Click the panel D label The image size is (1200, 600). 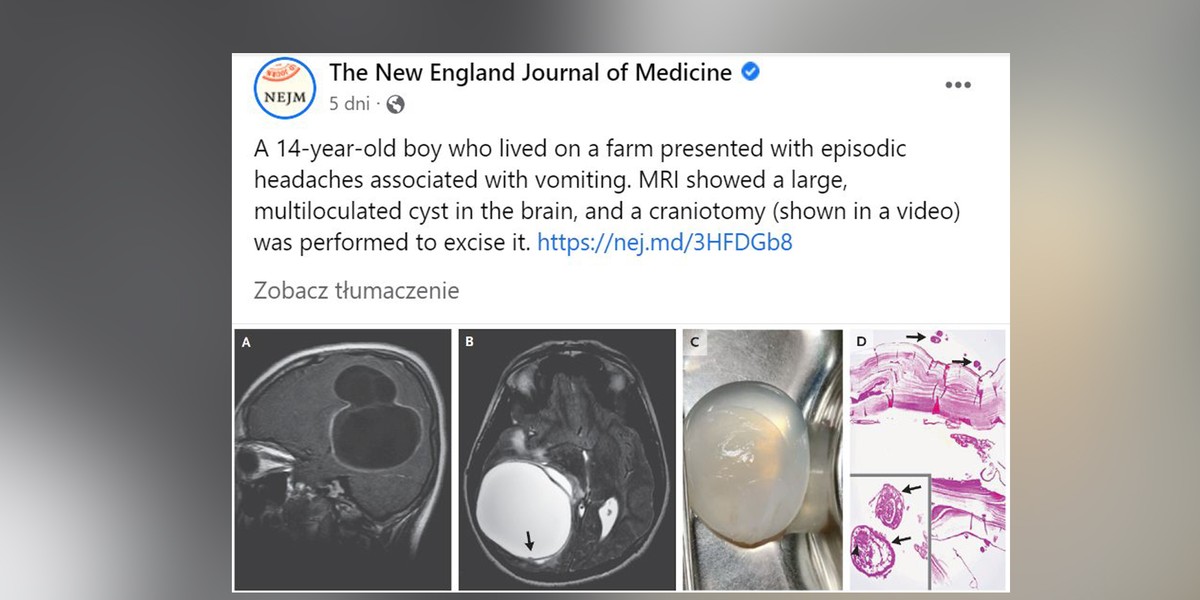coord(862,343)
